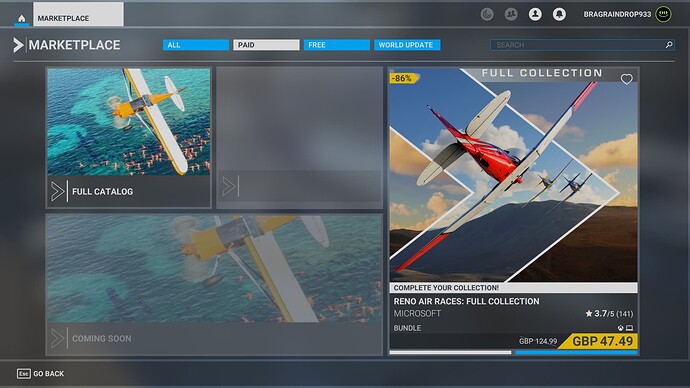
Task: Open the COMING SOON tile
Action: (x=214, y=285)
